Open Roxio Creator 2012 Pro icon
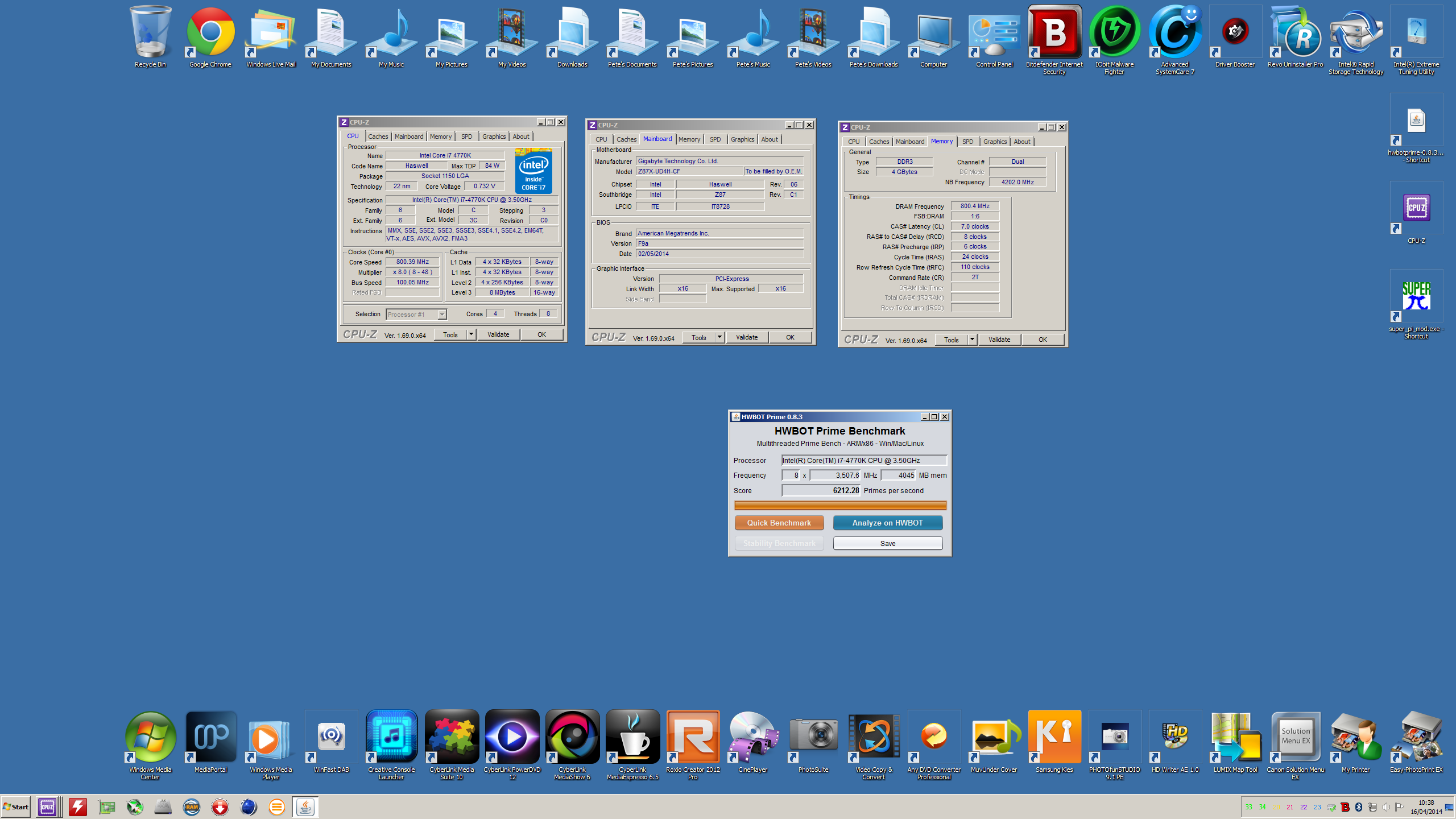 click(693, 745)
